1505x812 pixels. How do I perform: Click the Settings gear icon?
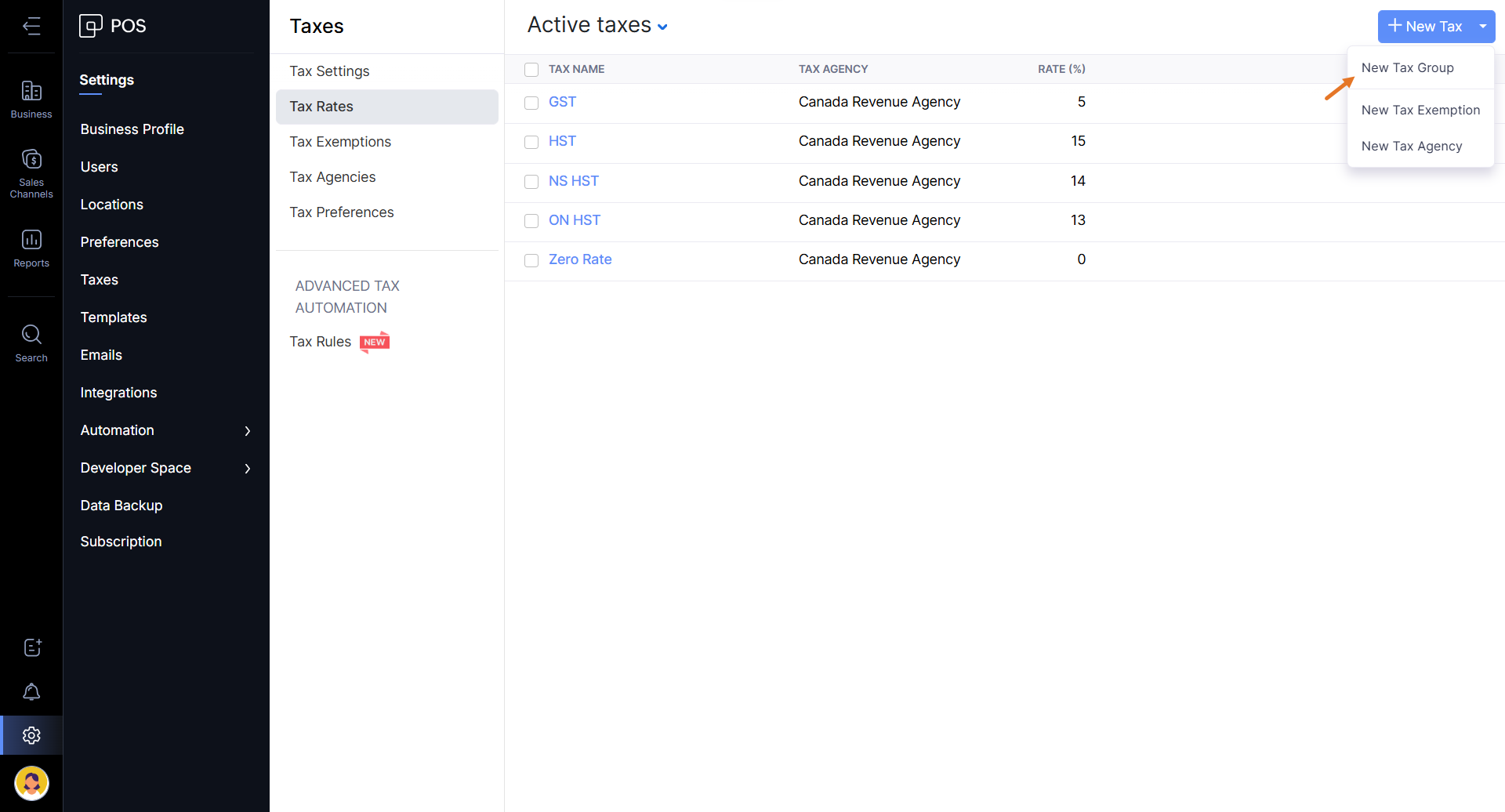(x=31, y=735)
